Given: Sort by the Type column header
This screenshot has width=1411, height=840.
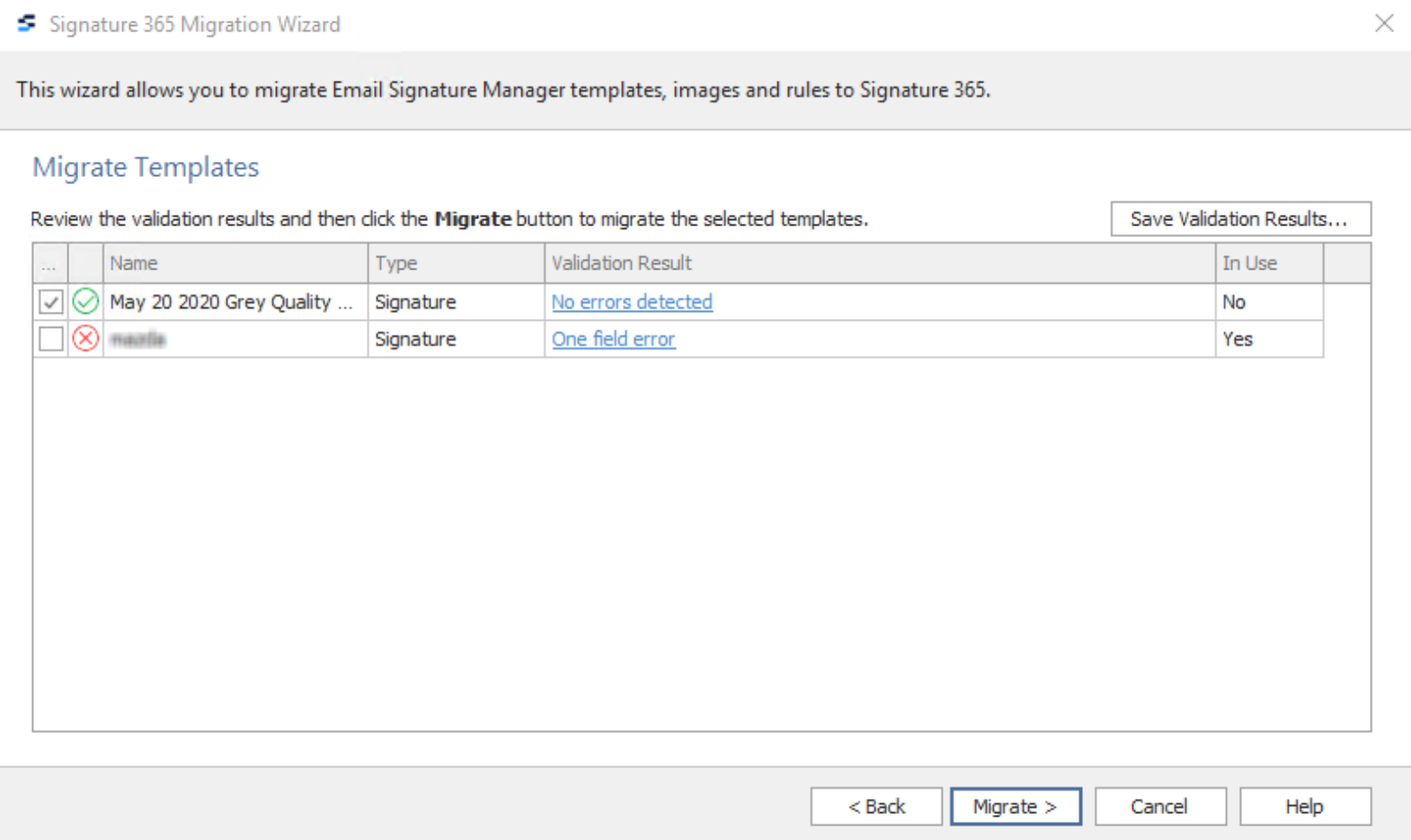Looking at the screenshot, I should (x=456, y=263).
